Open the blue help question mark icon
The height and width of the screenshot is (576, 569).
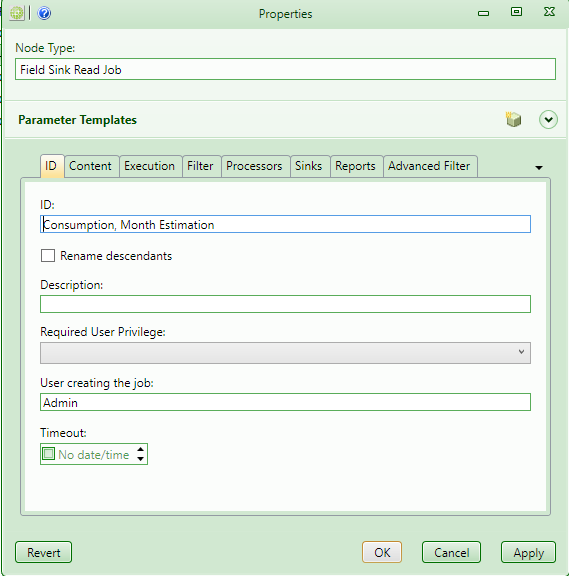pyautogui.click(x=44, y=13)
